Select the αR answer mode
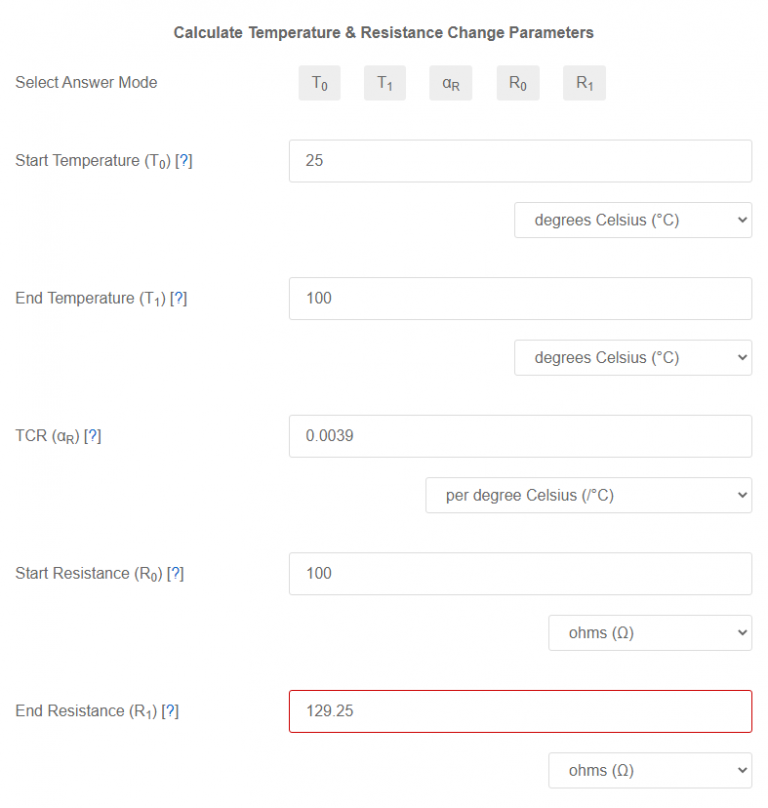The height and width of the screenshot is (808, 768). (x=451, y=83)
